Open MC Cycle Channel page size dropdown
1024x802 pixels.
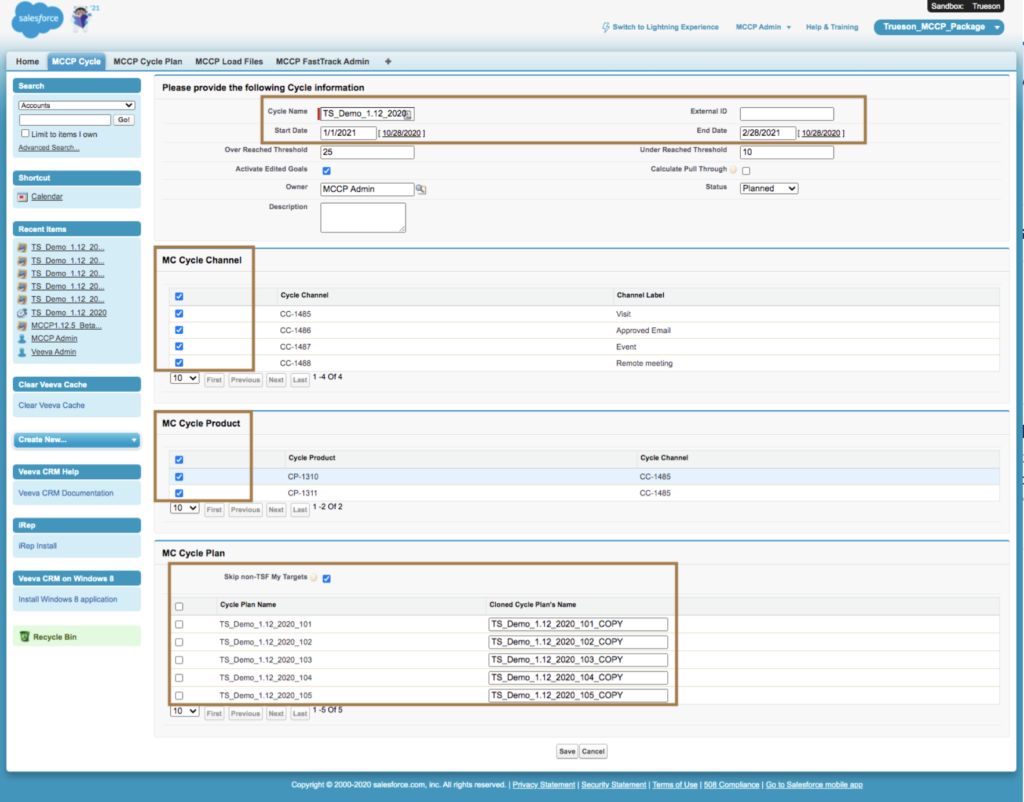(x=184, y=378)
